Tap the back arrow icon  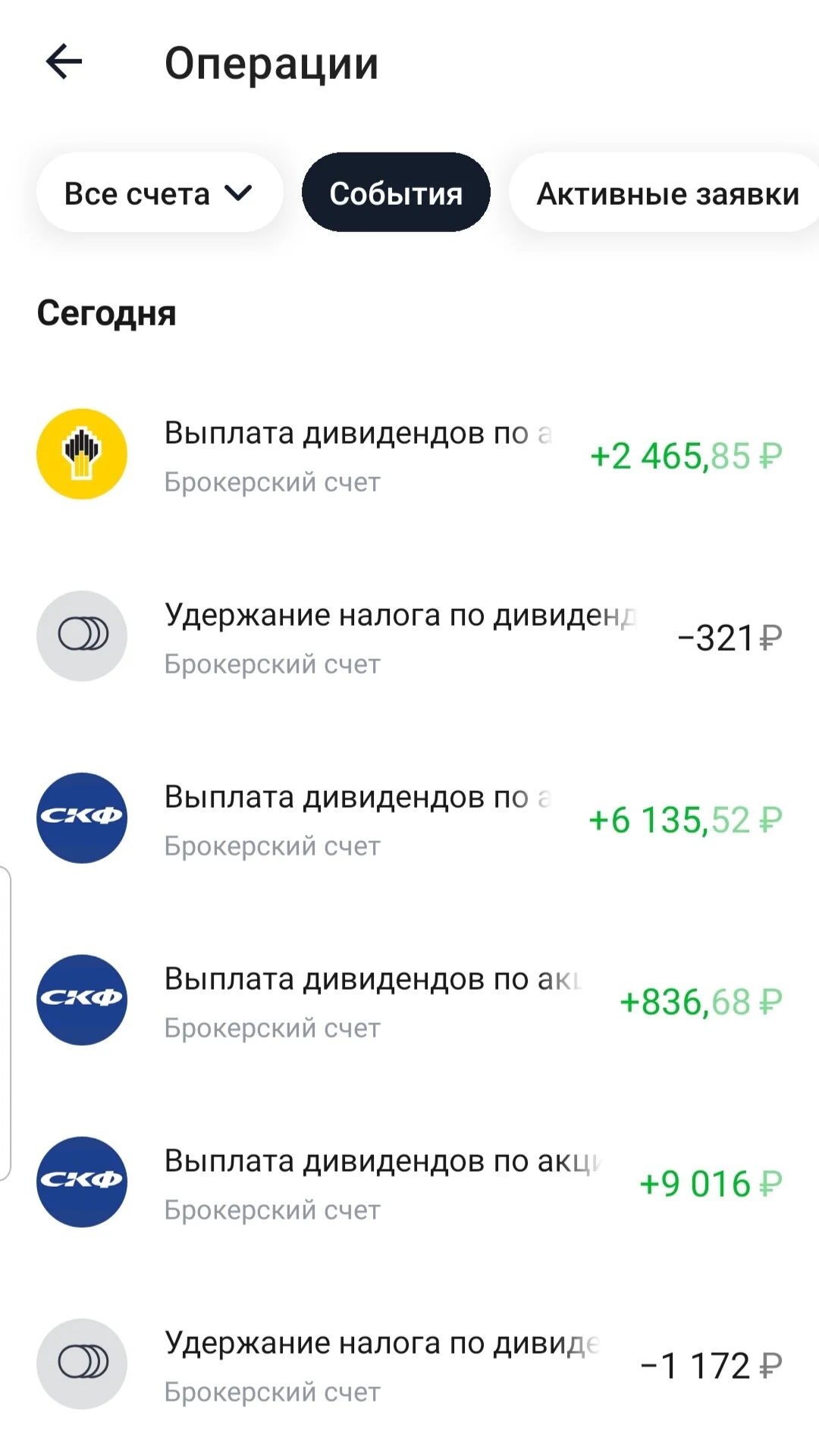[x=64, y=61]
